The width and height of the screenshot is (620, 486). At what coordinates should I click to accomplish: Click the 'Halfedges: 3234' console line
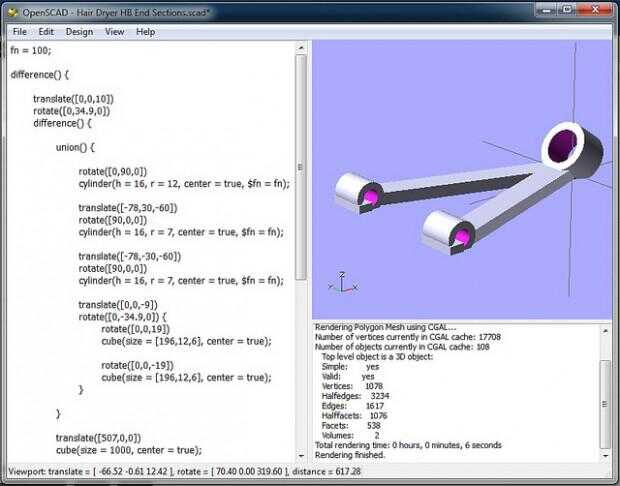click(355, 396)
